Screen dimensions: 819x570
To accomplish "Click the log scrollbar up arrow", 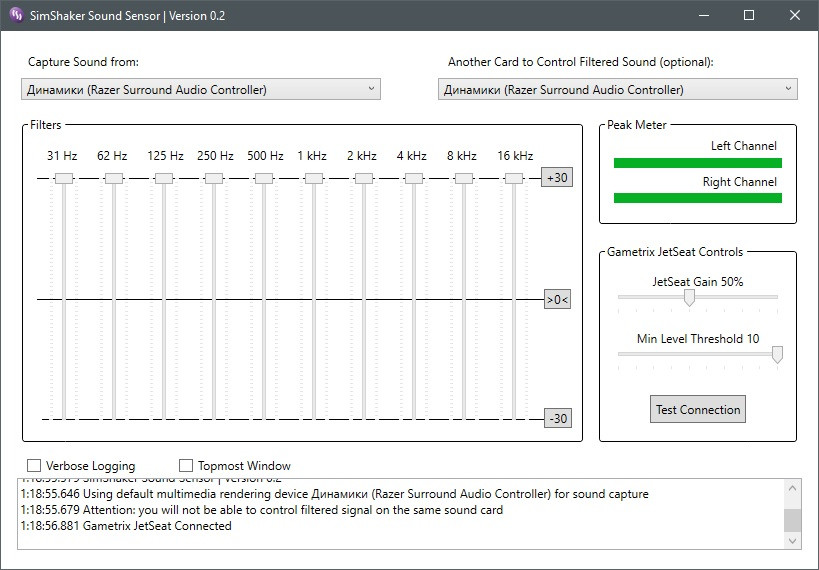I will [x=792, y=487].
